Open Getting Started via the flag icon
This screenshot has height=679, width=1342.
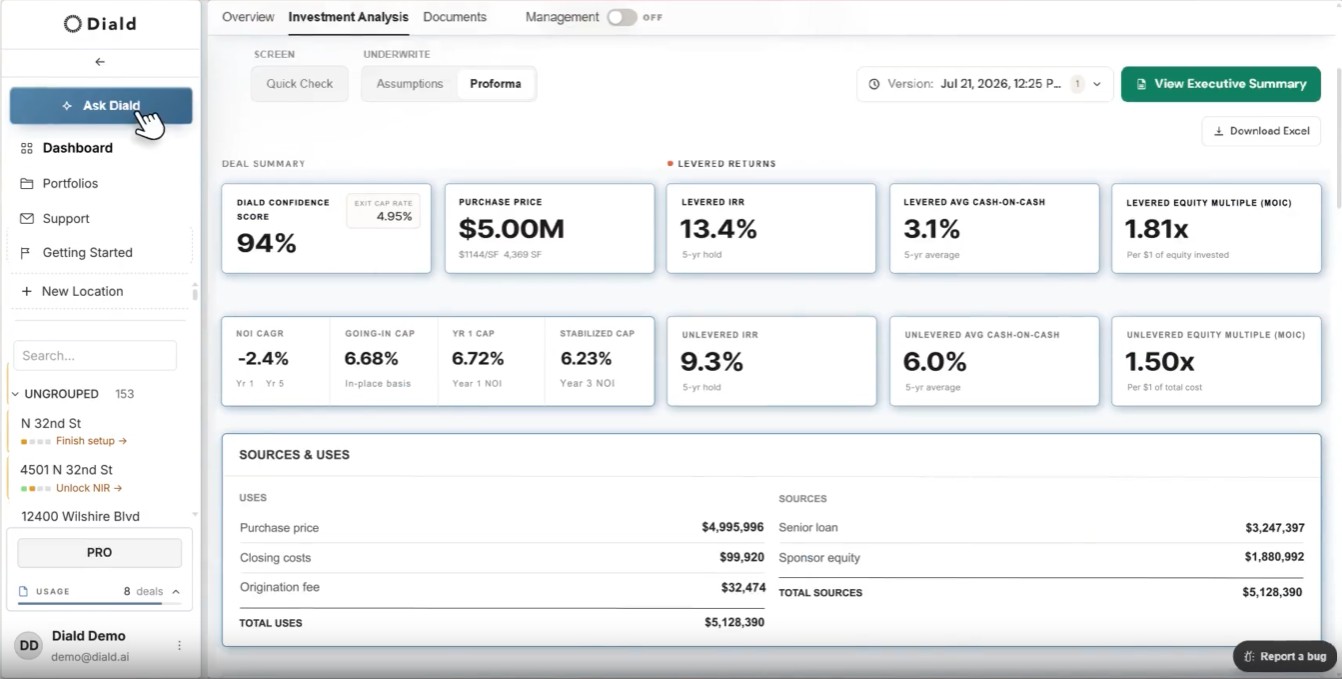[x=26, y=253]
